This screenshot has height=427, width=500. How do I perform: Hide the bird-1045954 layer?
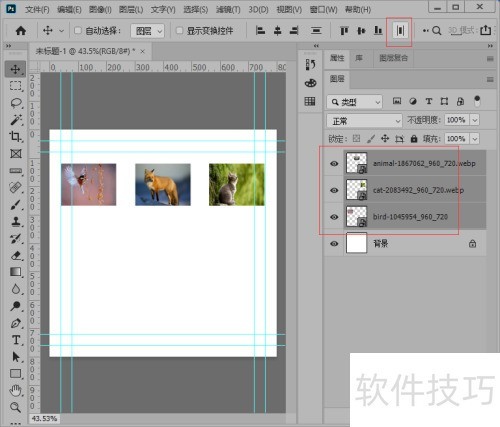(334, 217)
